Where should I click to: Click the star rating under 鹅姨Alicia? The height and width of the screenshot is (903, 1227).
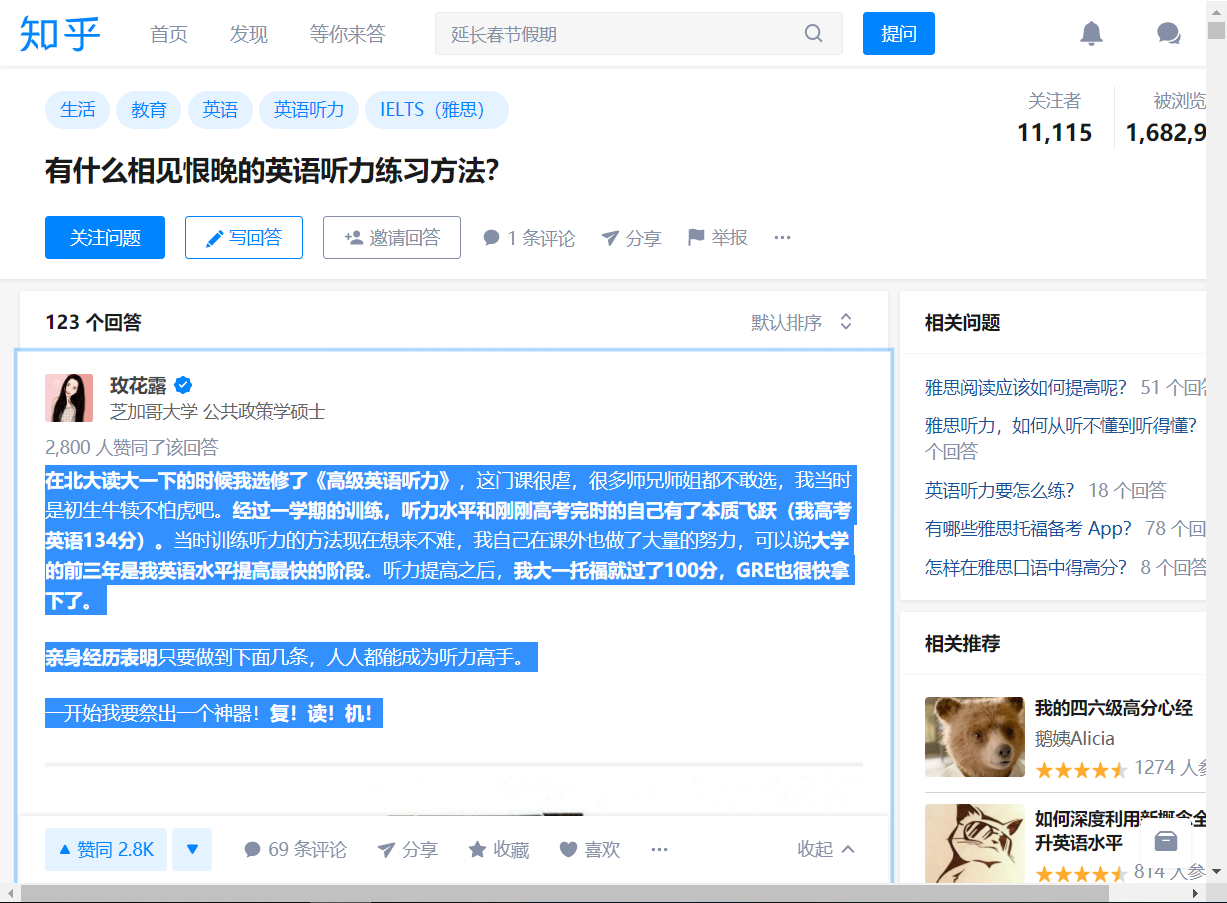[x=1080, y=770]
